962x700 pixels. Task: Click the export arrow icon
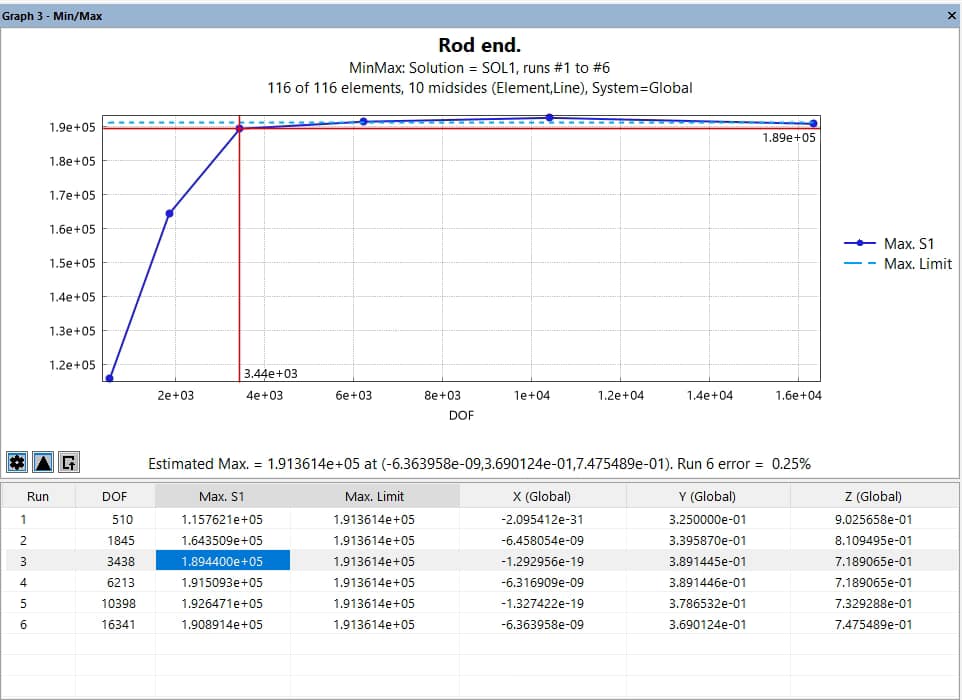pos(69,462)
